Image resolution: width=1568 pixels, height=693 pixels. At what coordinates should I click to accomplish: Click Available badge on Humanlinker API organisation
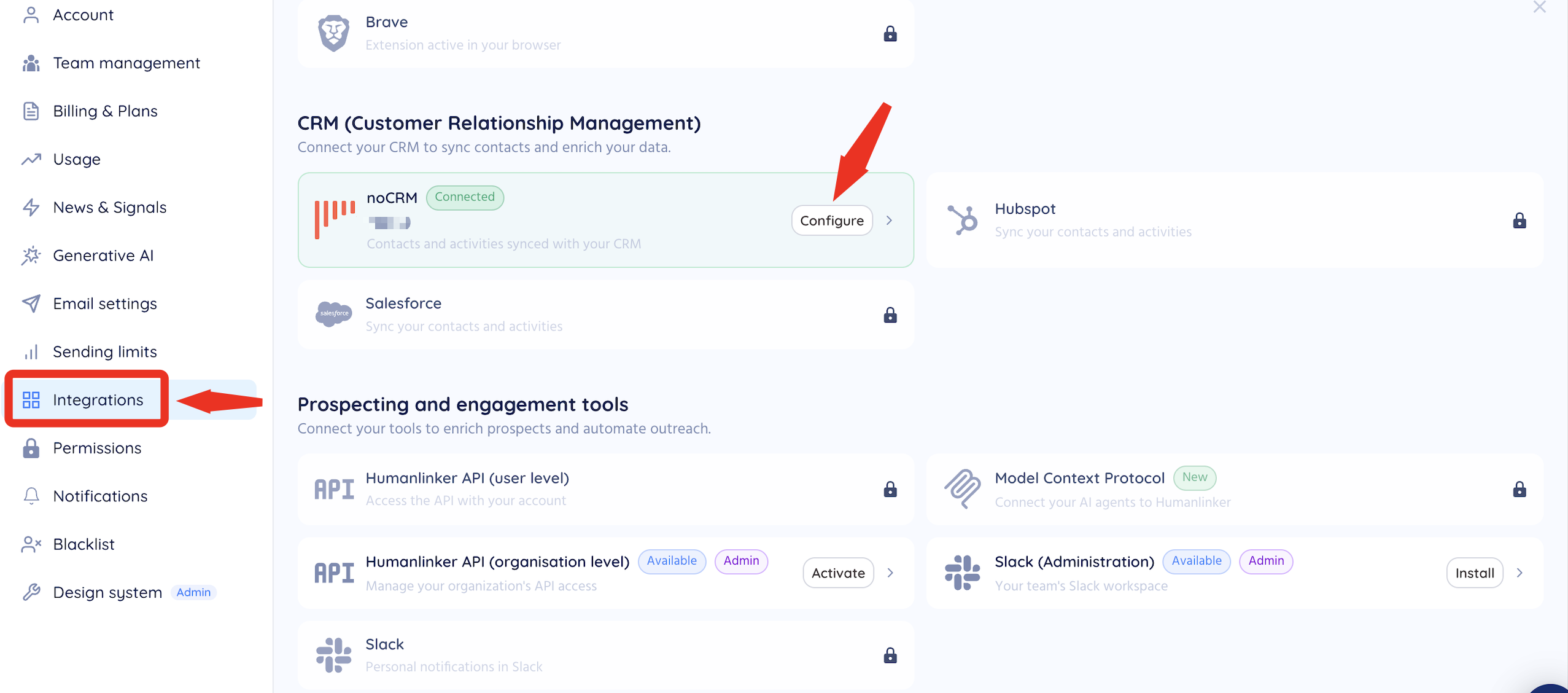click(x=672, y=561)
